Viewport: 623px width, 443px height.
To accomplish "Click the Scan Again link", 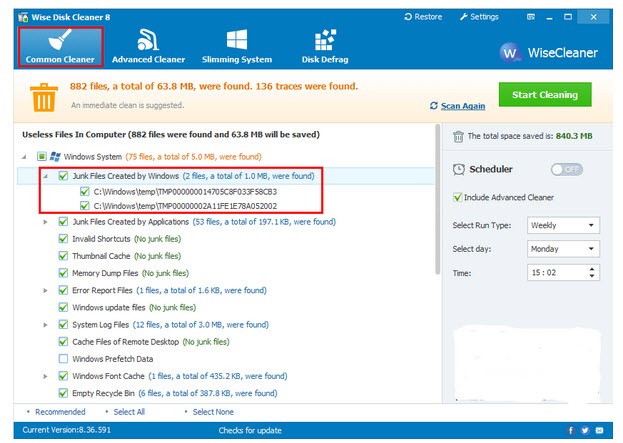I will (x=463, y=106).
